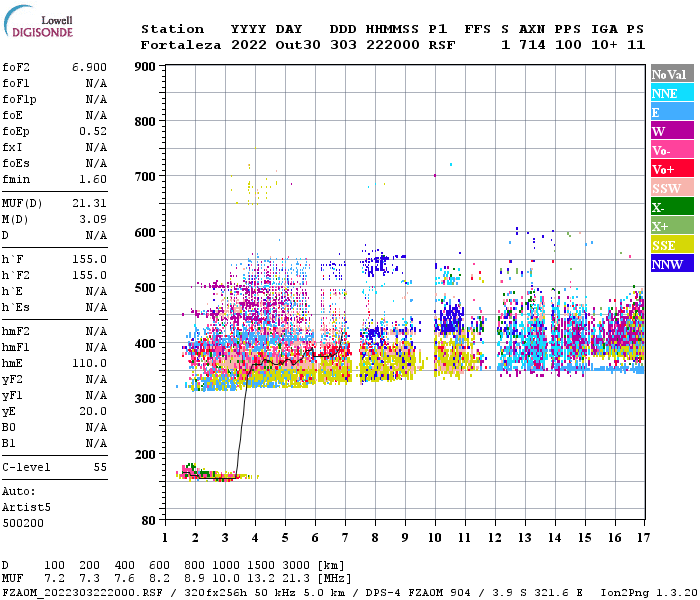
Task: Click the hmF2 label
Action: [x=16, y=331]
